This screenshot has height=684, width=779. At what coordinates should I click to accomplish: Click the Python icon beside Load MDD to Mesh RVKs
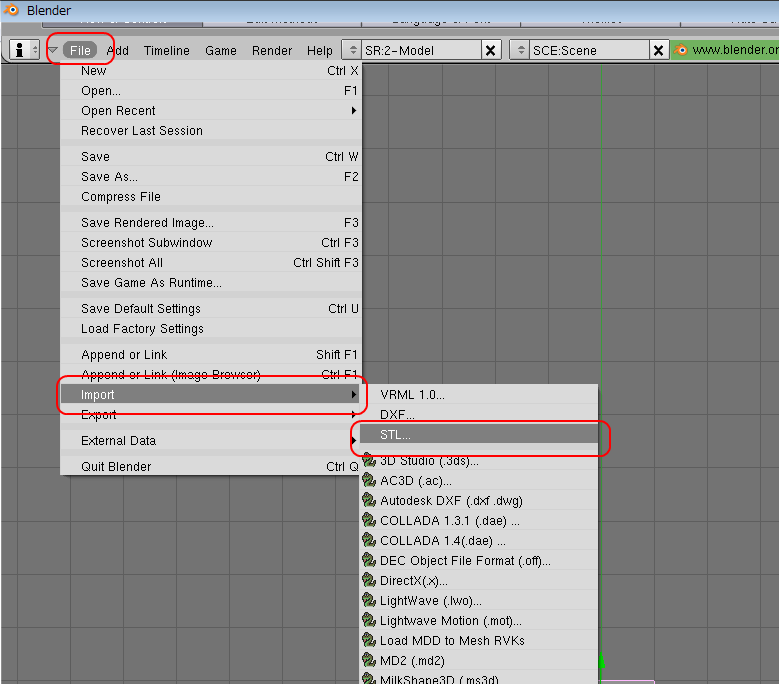click(369, 640)
